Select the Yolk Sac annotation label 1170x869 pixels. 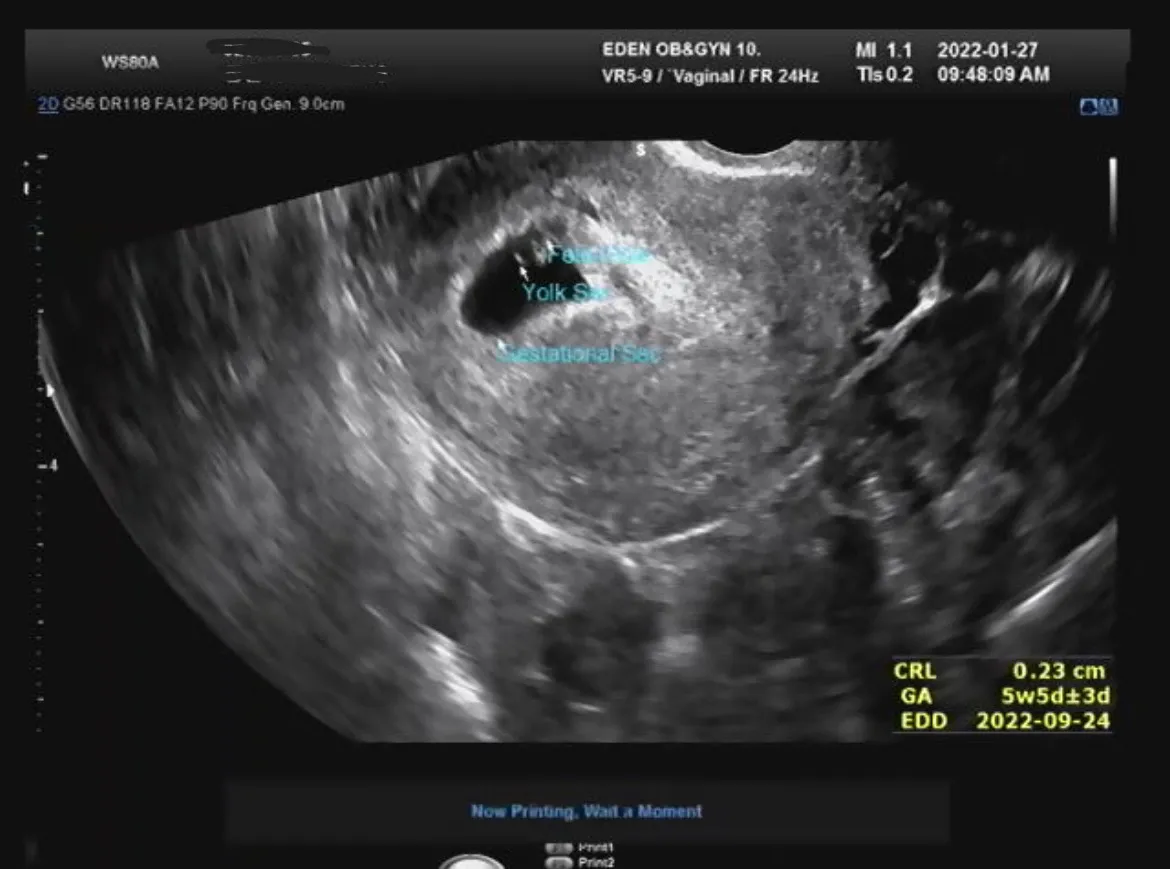(564, 292)
